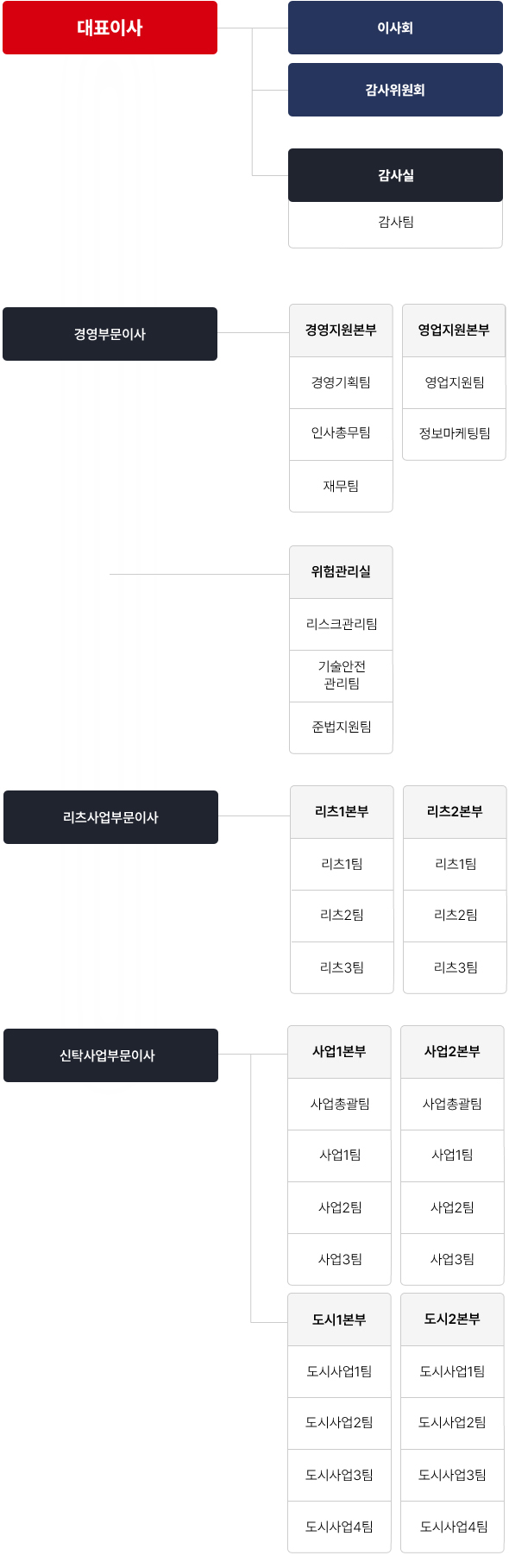Select the 경영부문이사 box
The image size is (509, 1568).
[x=110, y=334]
